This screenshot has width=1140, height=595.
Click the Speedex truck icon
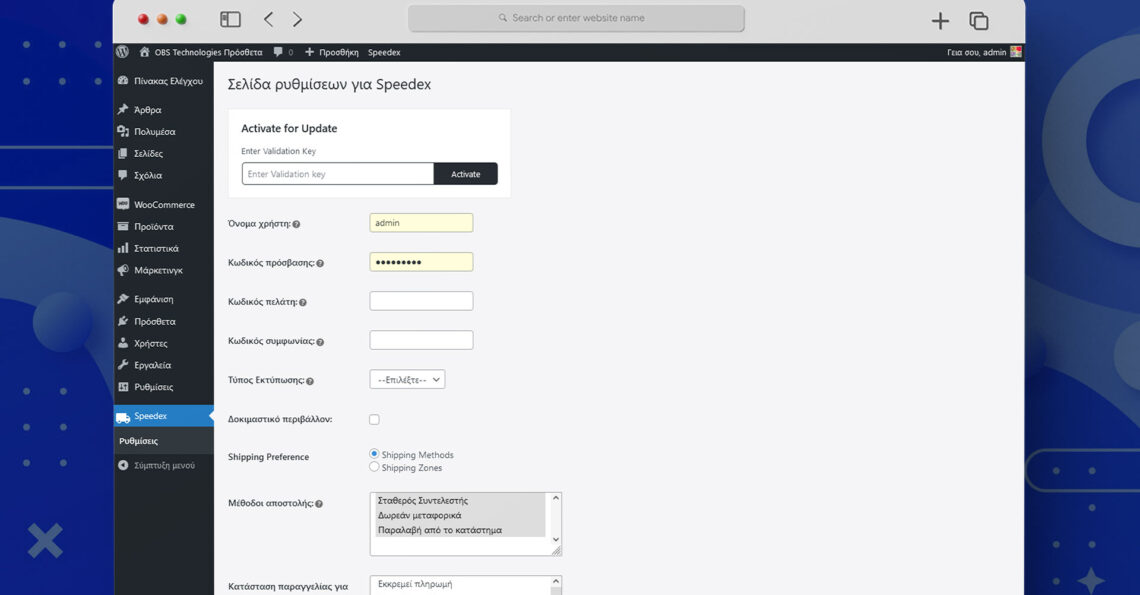123,417
